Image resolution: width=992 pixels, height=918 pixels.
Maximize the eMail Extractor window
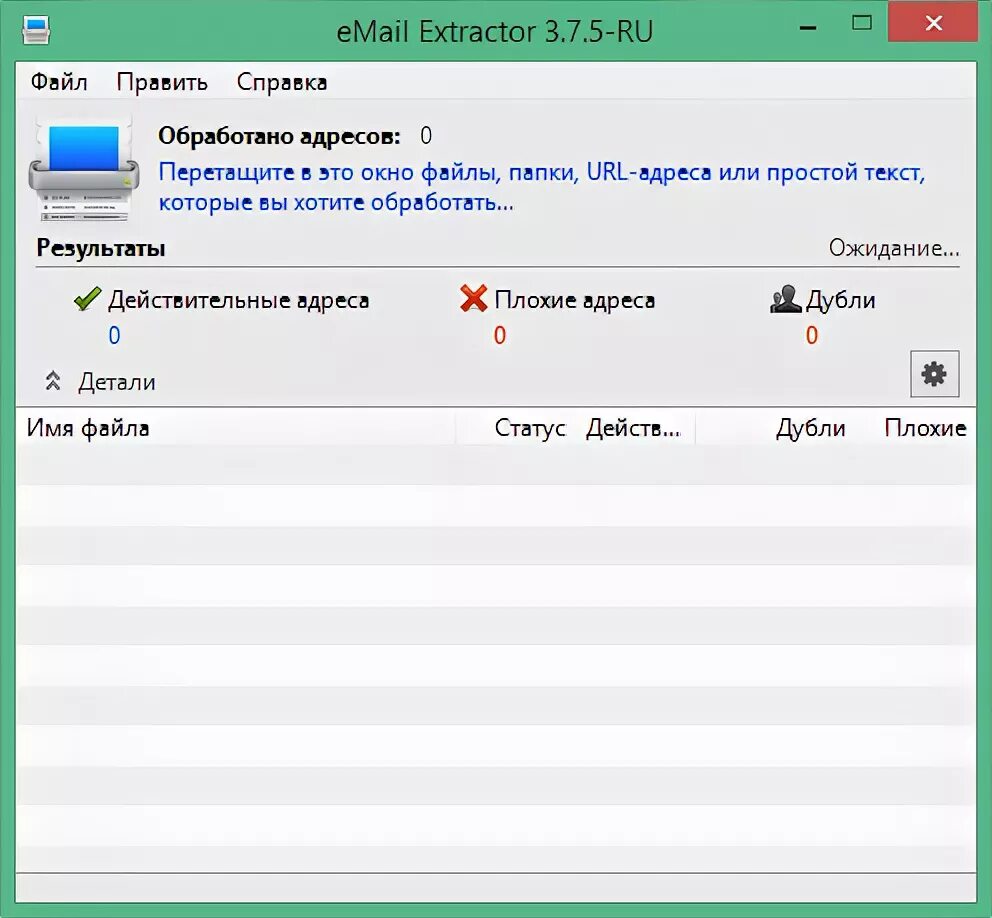click(x=862, y=23)
